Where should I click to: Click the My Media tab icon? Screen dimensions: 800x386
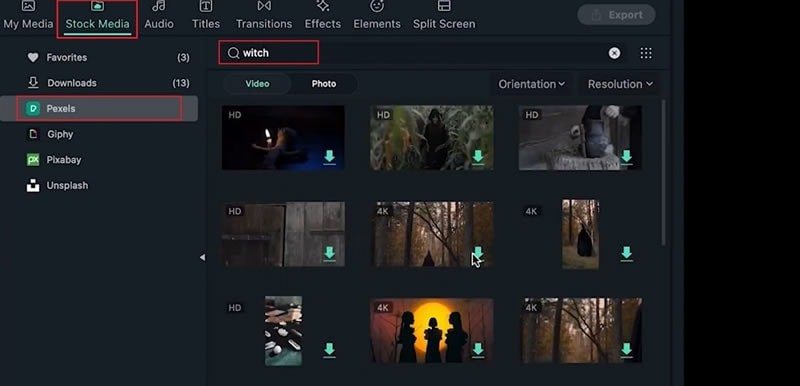[x=29, y=6]
